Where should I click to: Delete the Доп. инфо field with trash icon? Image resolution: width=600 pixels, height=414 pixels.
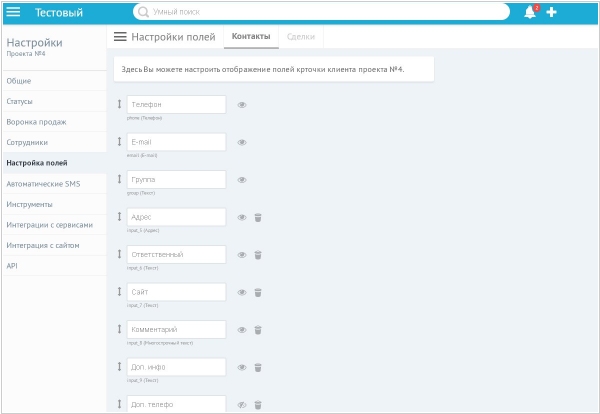(x=258, y=367)
